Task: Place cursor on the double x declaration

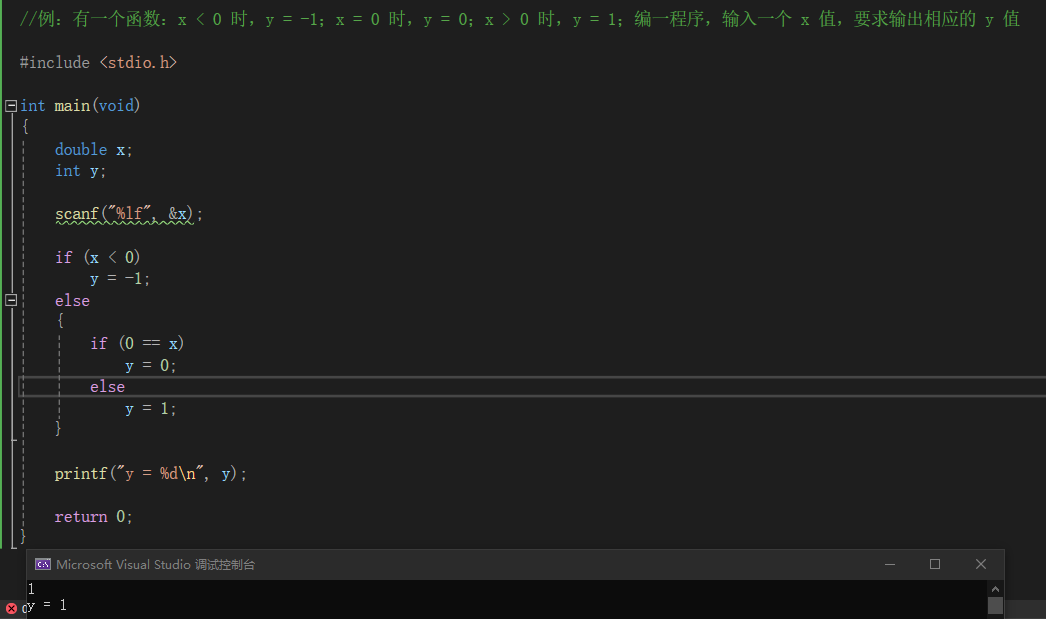Action: [x=93, y=150]
